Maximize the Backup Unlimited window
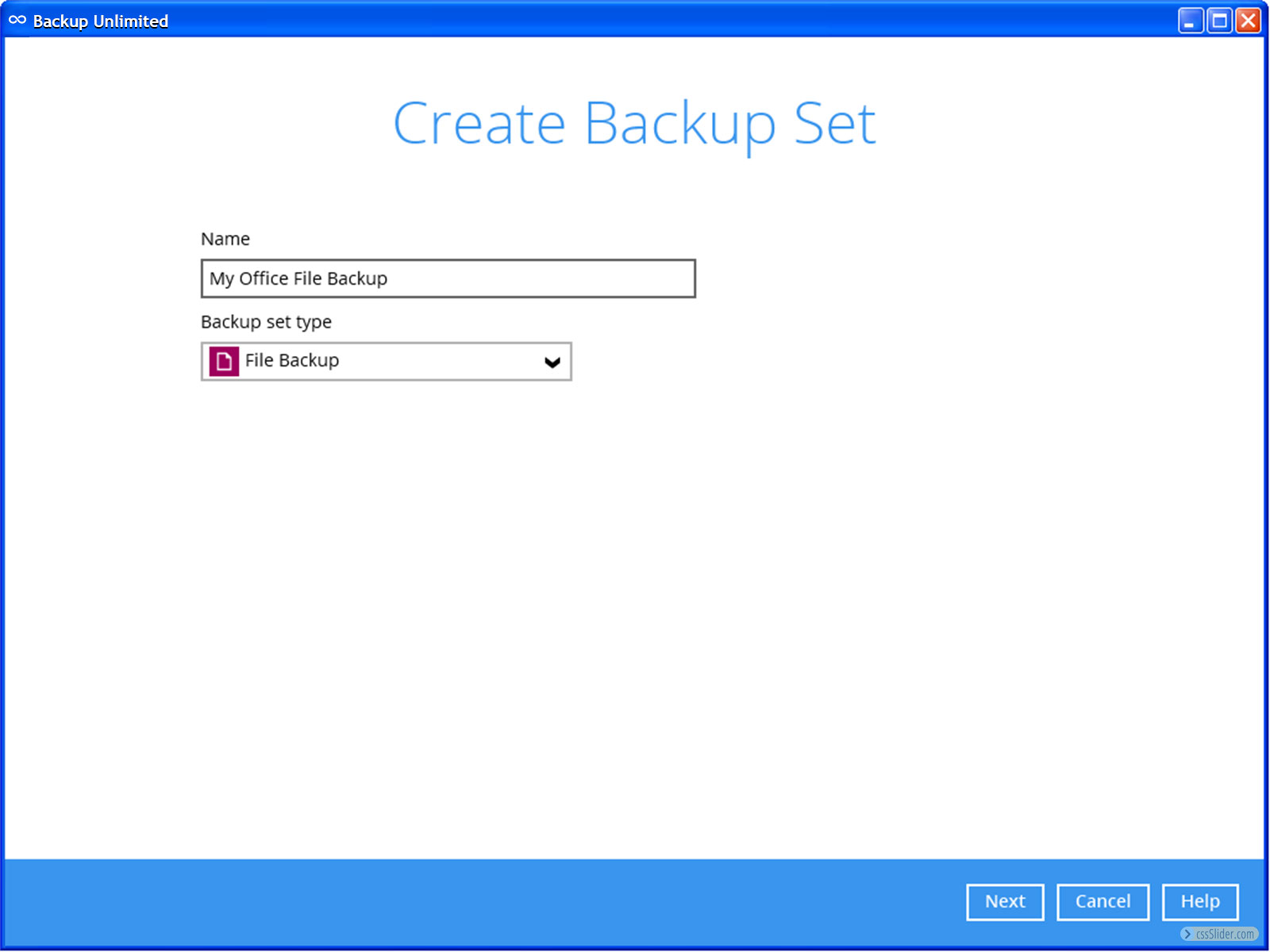Image resolution: width=1270 pixels, height=952 pixels. (x=1219, y=21)
